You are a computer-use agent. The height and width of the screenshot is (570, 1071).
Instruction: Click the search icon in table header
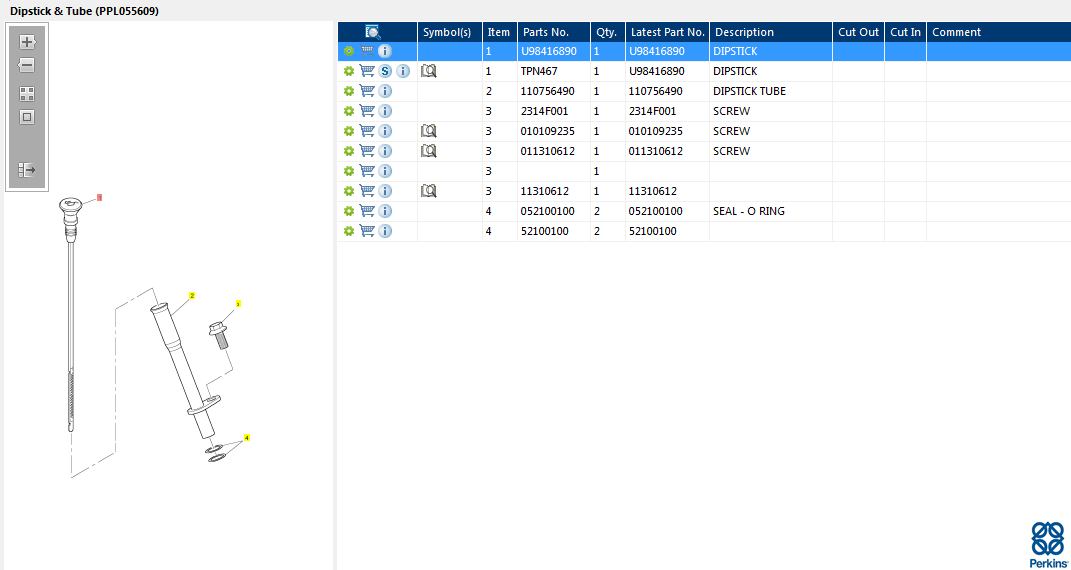point(373,32)
